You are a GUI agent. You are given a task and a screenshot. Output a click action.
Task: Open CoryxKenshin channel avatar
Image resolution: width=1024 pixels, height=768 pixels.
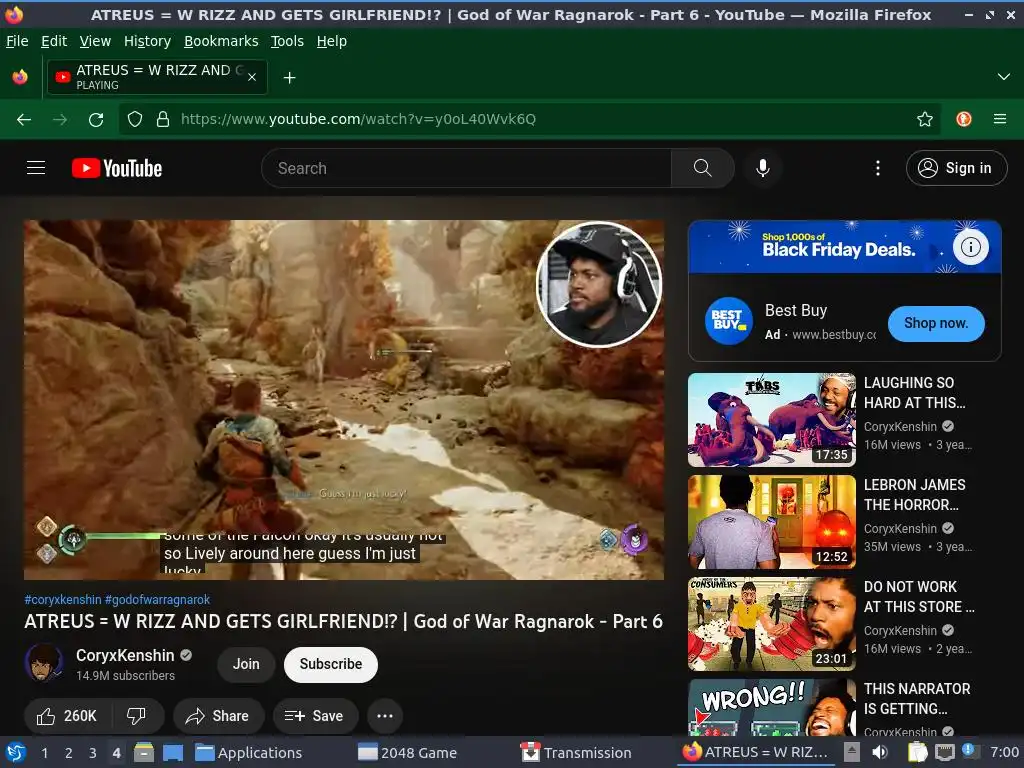coord(44,663)
